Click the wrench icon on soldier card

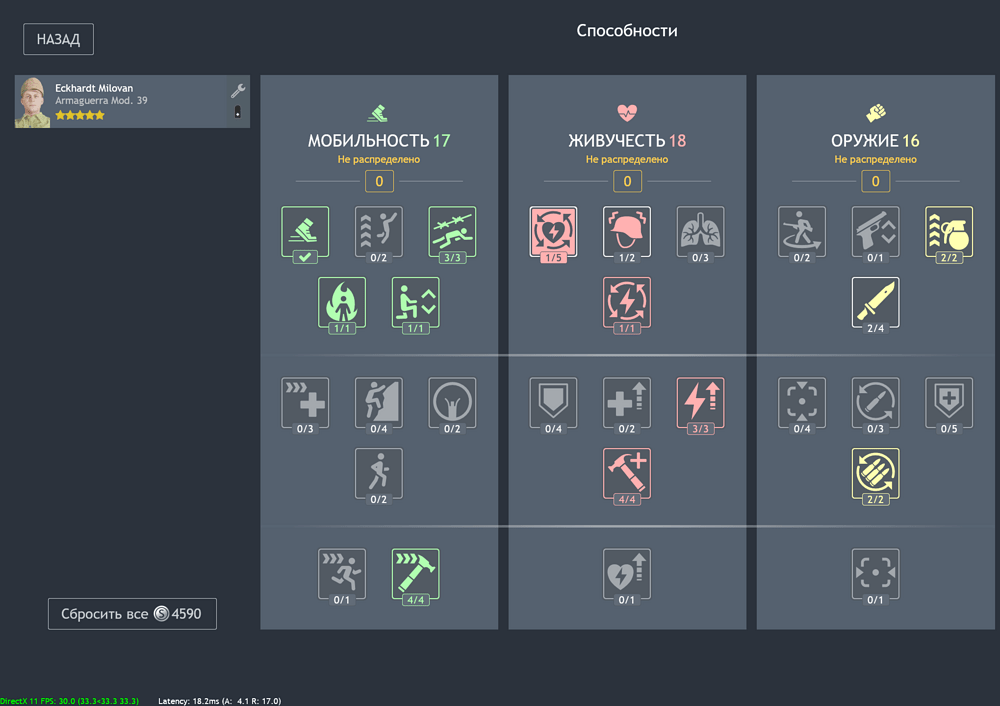click(238, 91)
